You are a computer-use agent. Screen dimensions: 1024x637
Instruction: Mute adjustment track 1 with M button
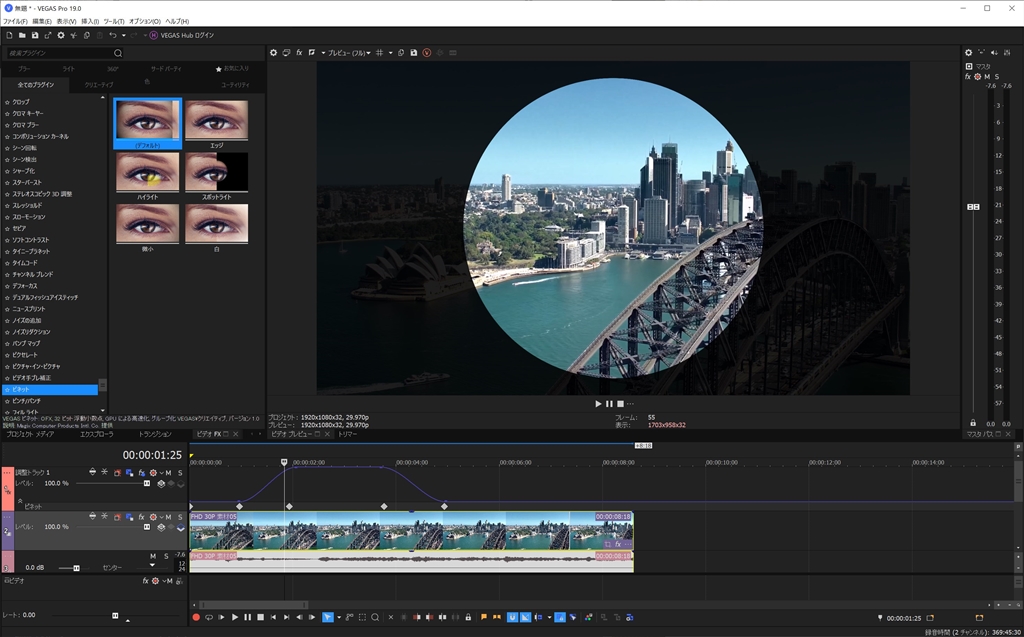[x=168, y=472]
